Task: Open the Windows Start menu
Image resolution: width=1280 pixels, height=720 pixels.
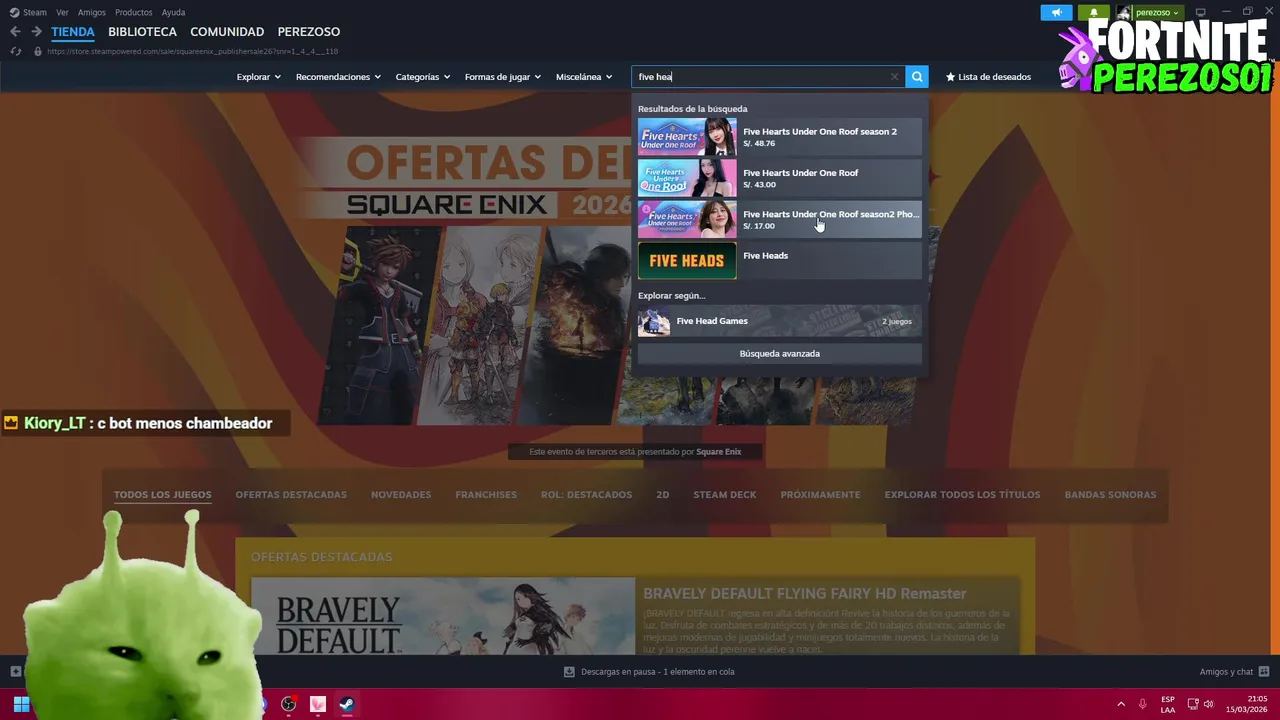Action: coord(21,704)
